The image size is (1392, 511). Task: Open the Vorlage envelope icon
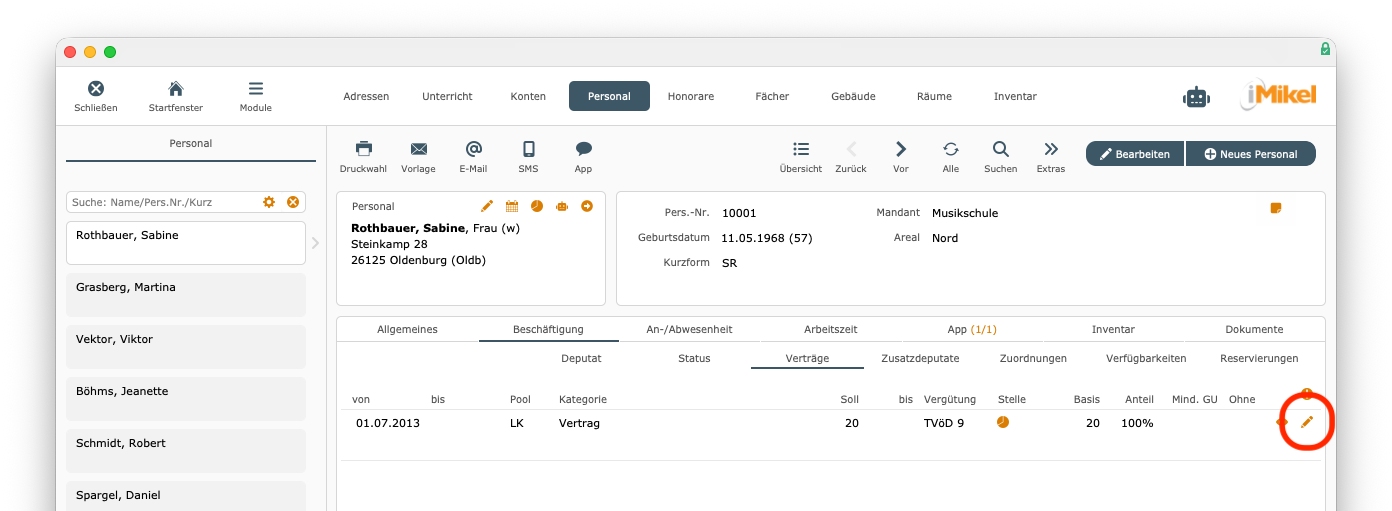point(418,149)
